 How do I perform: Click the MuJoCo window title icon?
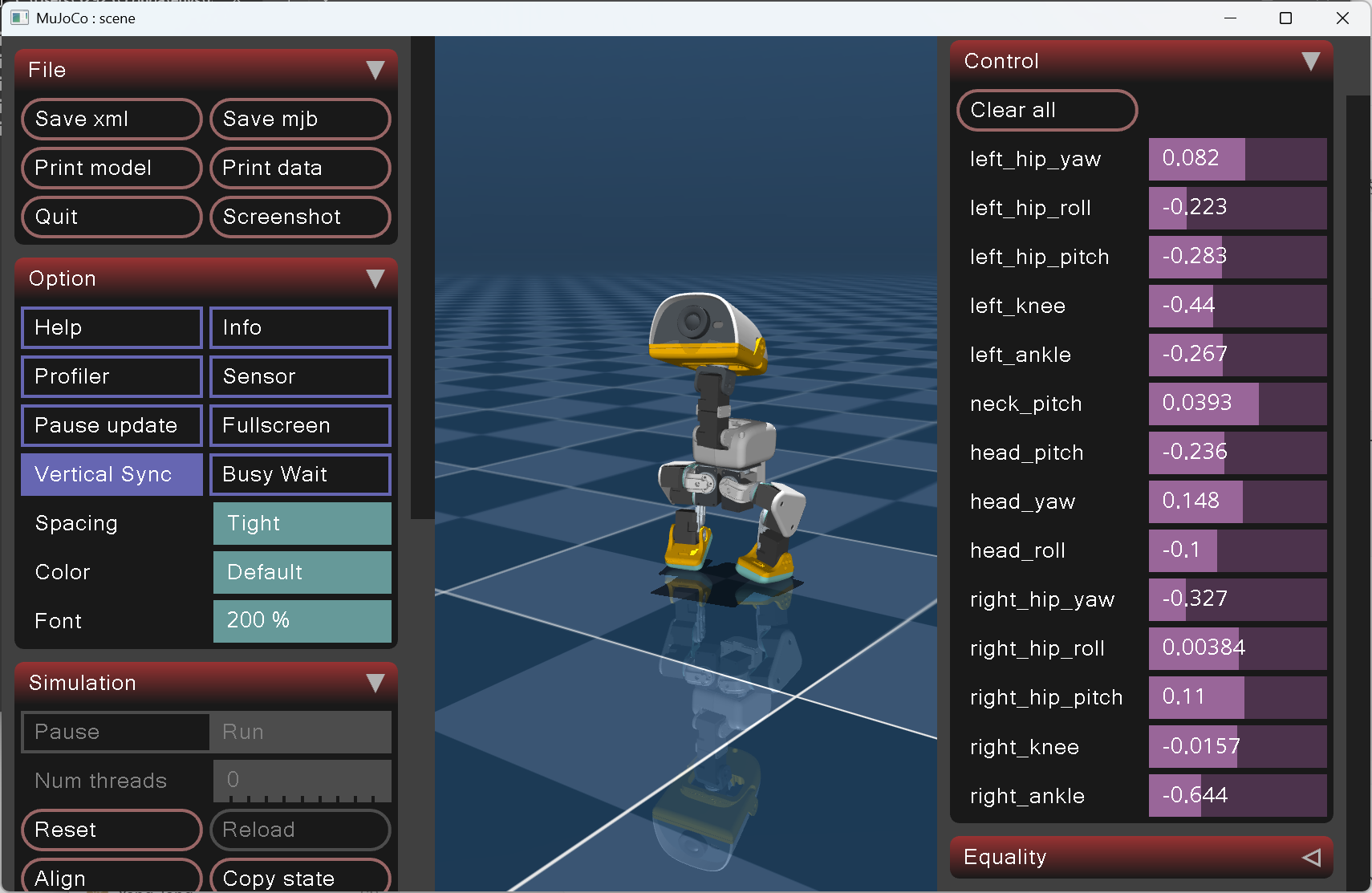pos(19,18)
